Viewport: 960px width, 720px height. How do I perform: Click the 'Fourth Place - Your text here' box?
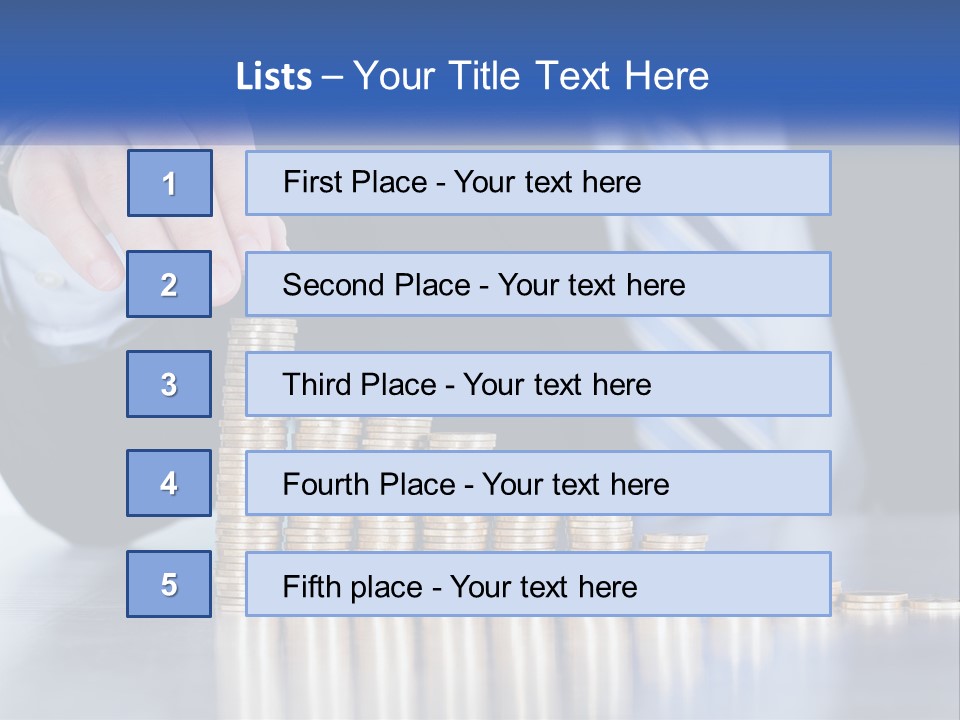(538, 484)
